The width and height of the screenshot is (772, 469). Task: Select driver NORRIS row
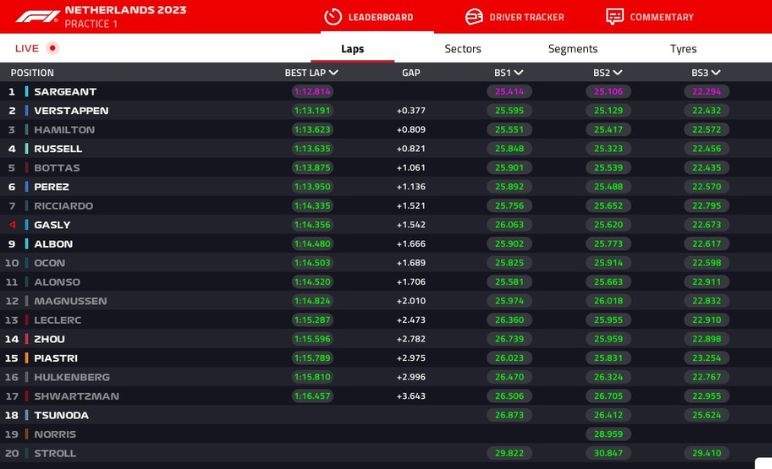pos(386,434)
